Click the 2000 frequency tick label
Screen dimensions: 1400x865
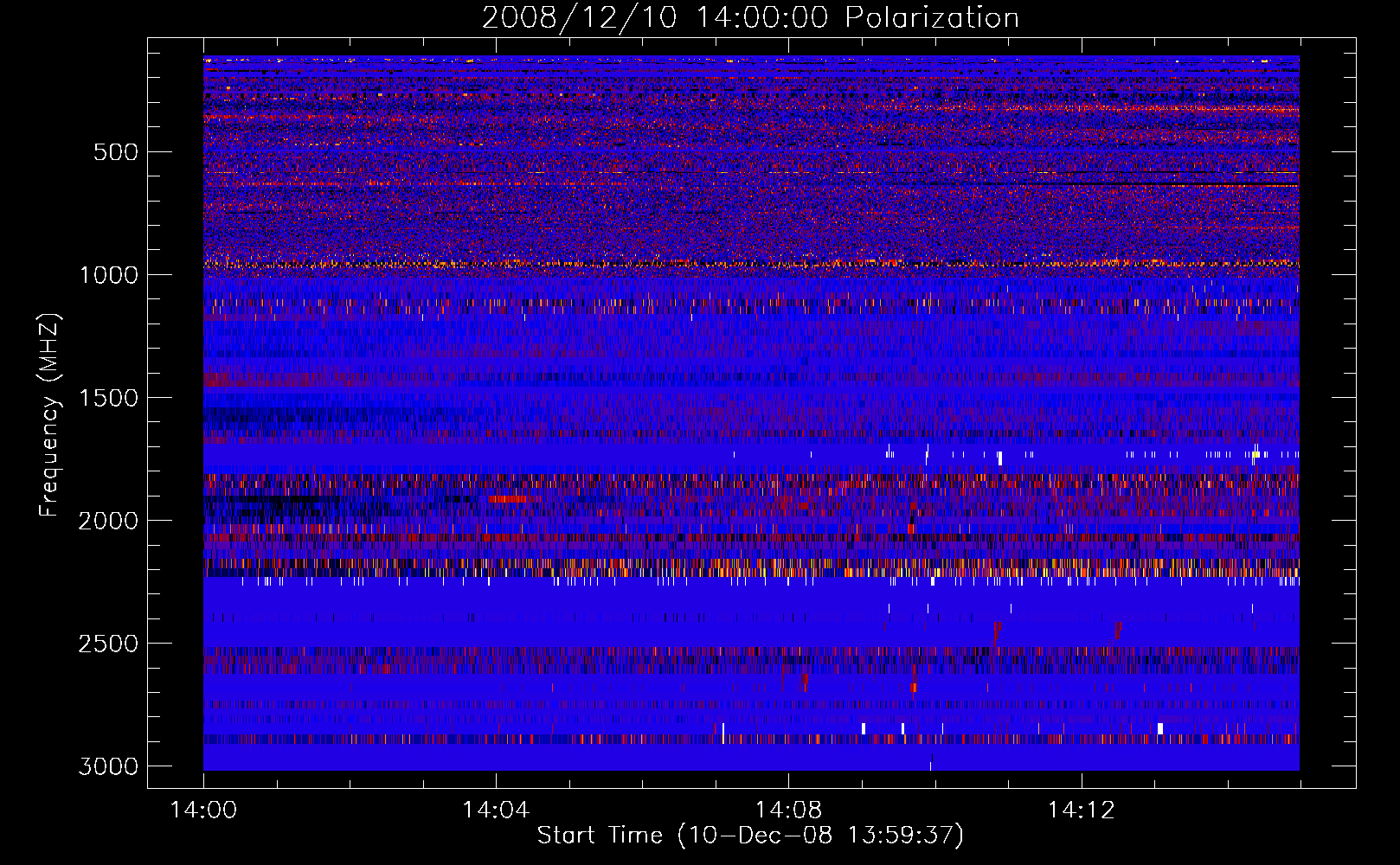[x=108, y=521]
